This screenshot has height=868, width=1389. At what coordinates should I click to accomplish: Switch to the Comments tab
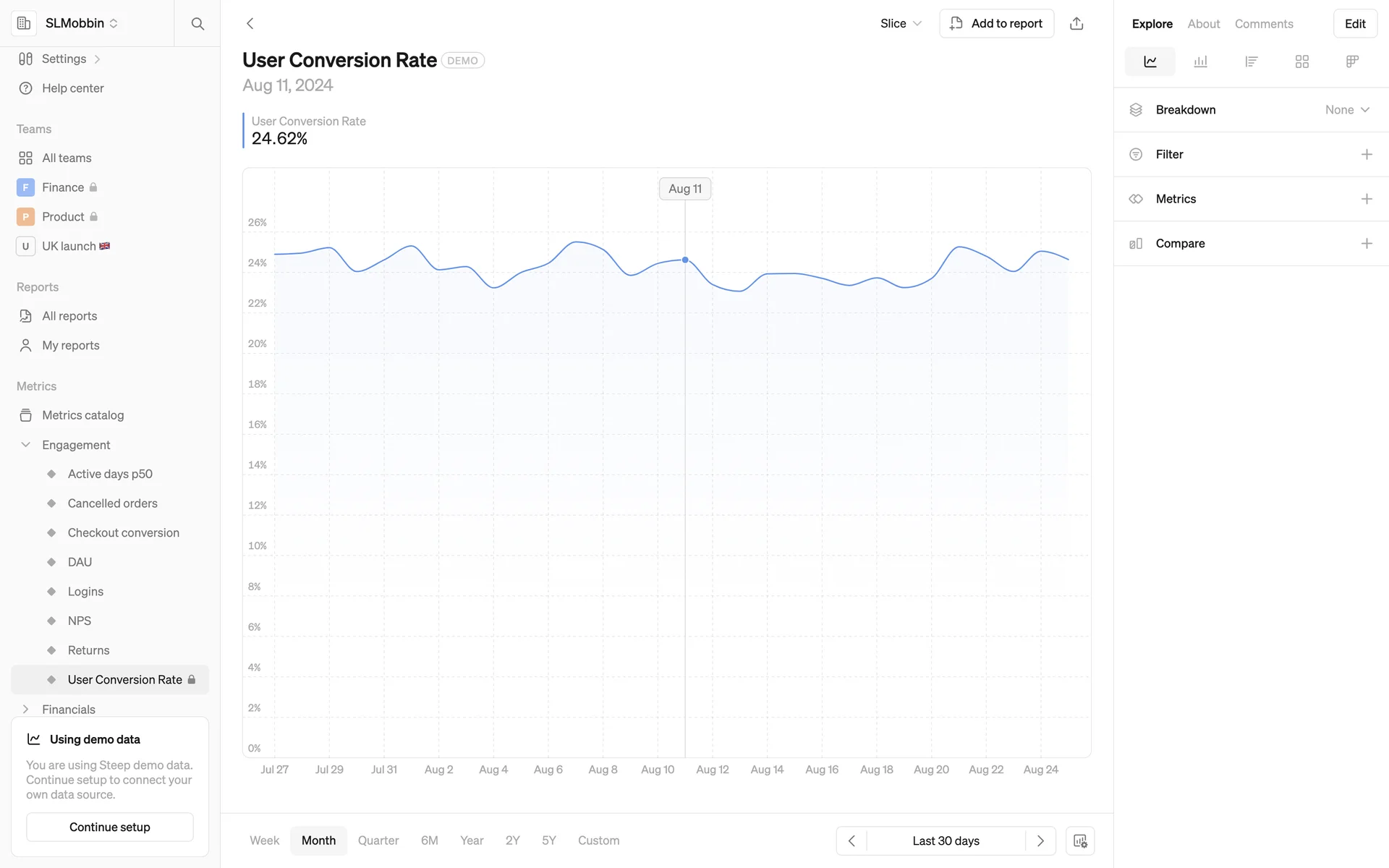1263,24
